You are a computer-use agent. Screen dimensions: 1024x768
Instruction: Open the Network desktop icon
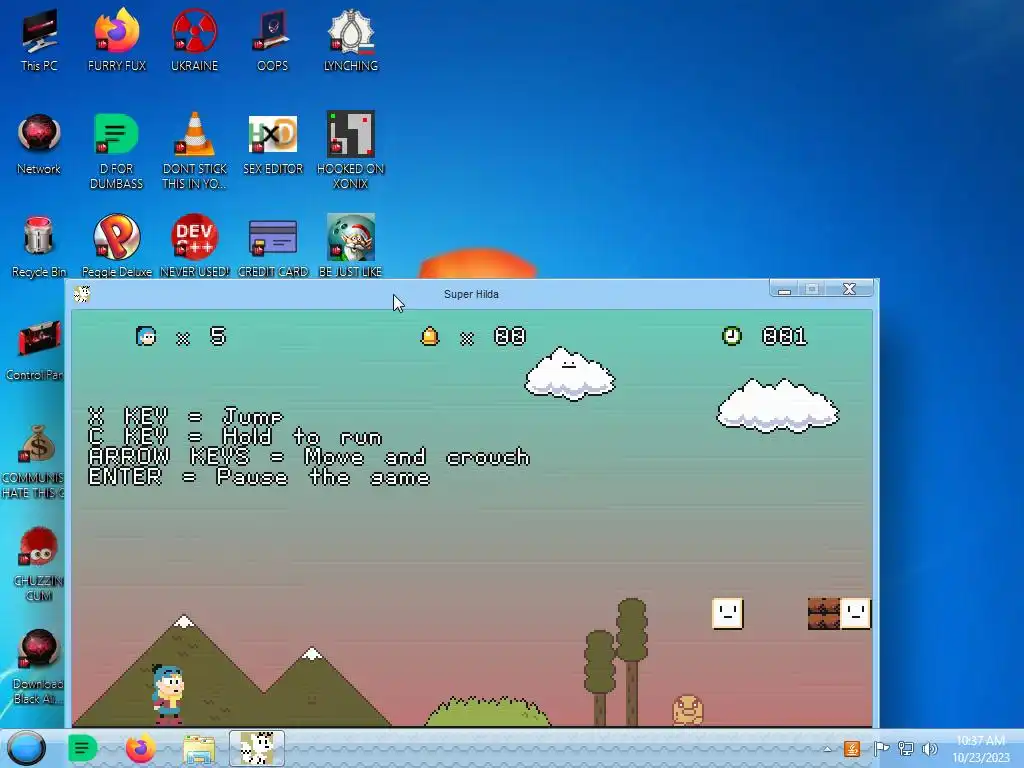(x=39, y=144)
